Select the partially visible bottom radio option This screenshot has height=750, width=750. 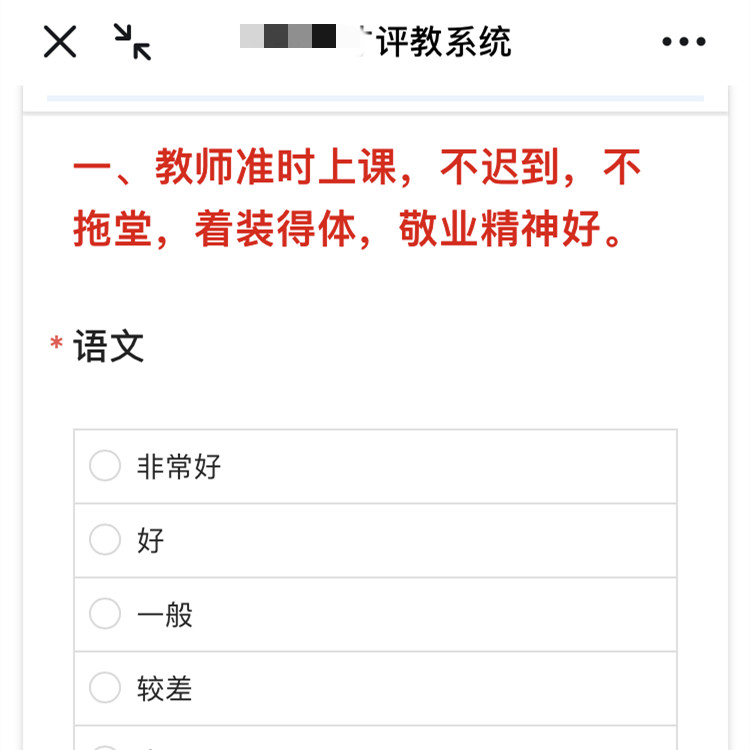coord(105,745)
